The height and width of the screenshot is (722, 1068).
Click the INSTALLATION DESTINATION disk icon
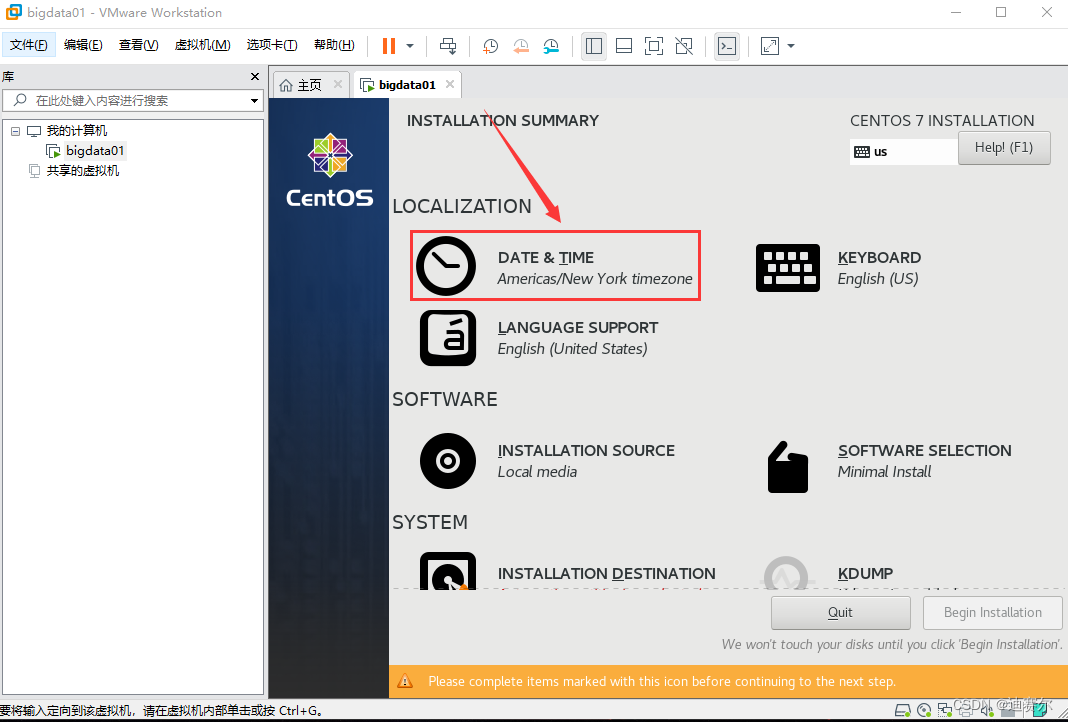[x=447, y=571]
